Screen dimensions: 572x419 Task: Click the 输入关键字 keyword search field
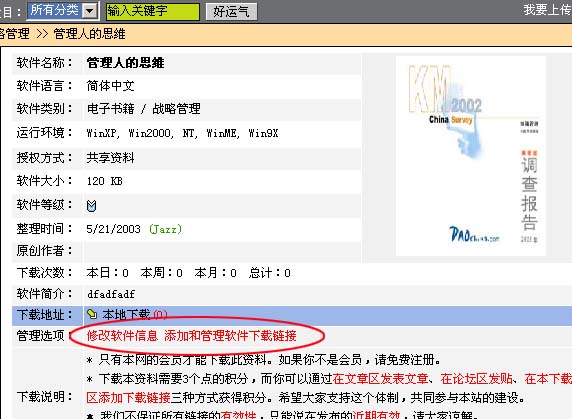[x=153, y=11]
